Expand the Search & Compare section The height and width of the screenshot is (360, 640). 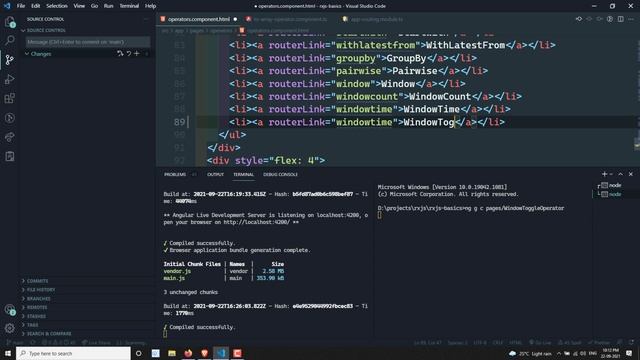click(49, 334)
